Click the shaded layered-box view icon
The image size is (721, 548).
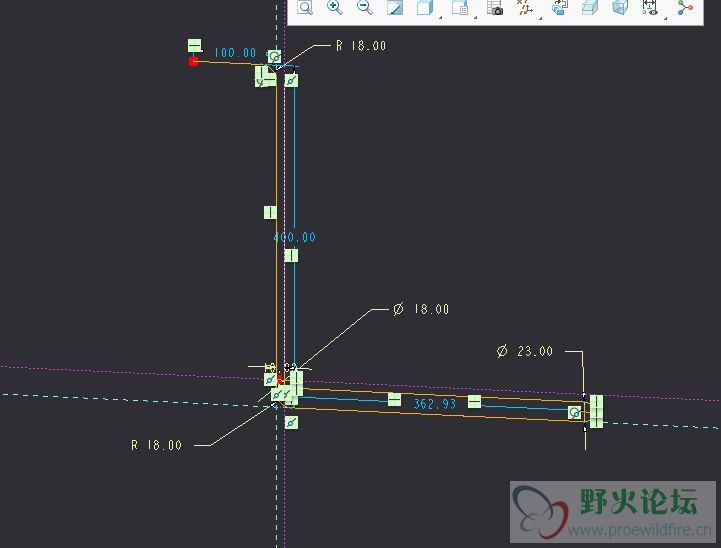click(x=589, y=7)
